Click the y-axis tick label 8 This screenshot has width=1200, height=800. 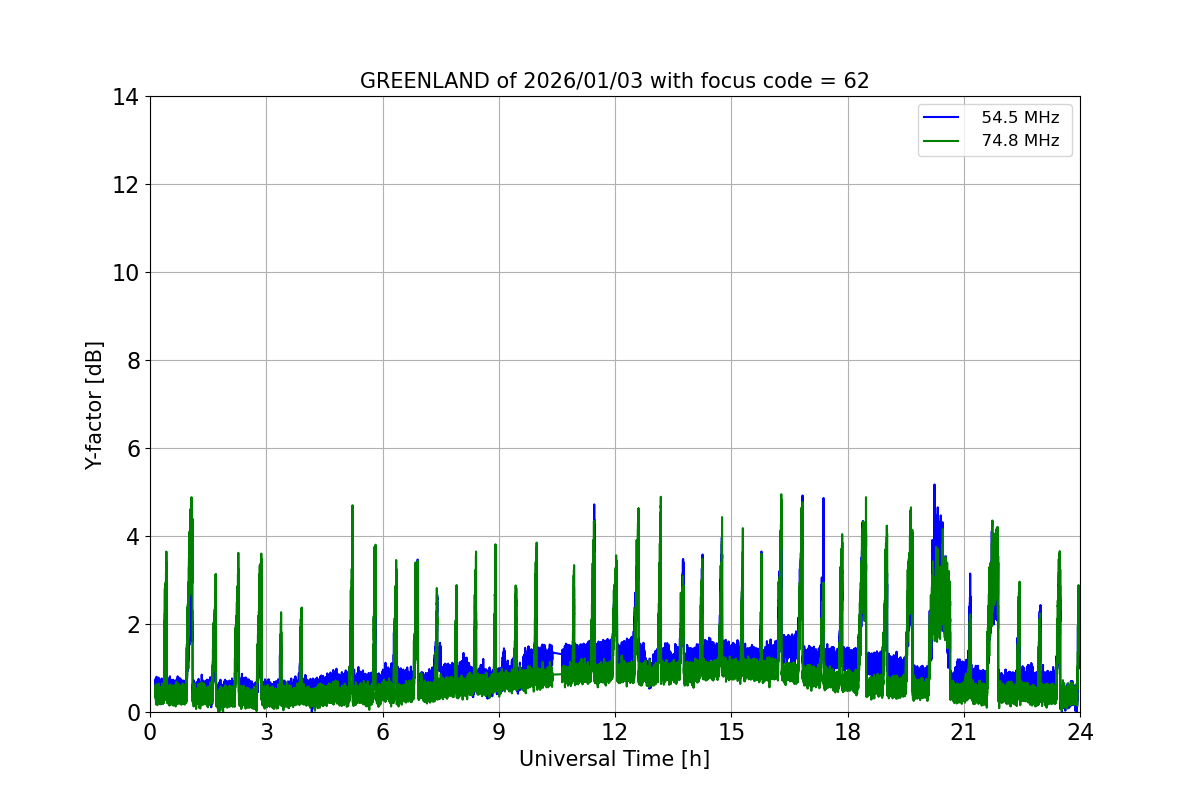131,361
